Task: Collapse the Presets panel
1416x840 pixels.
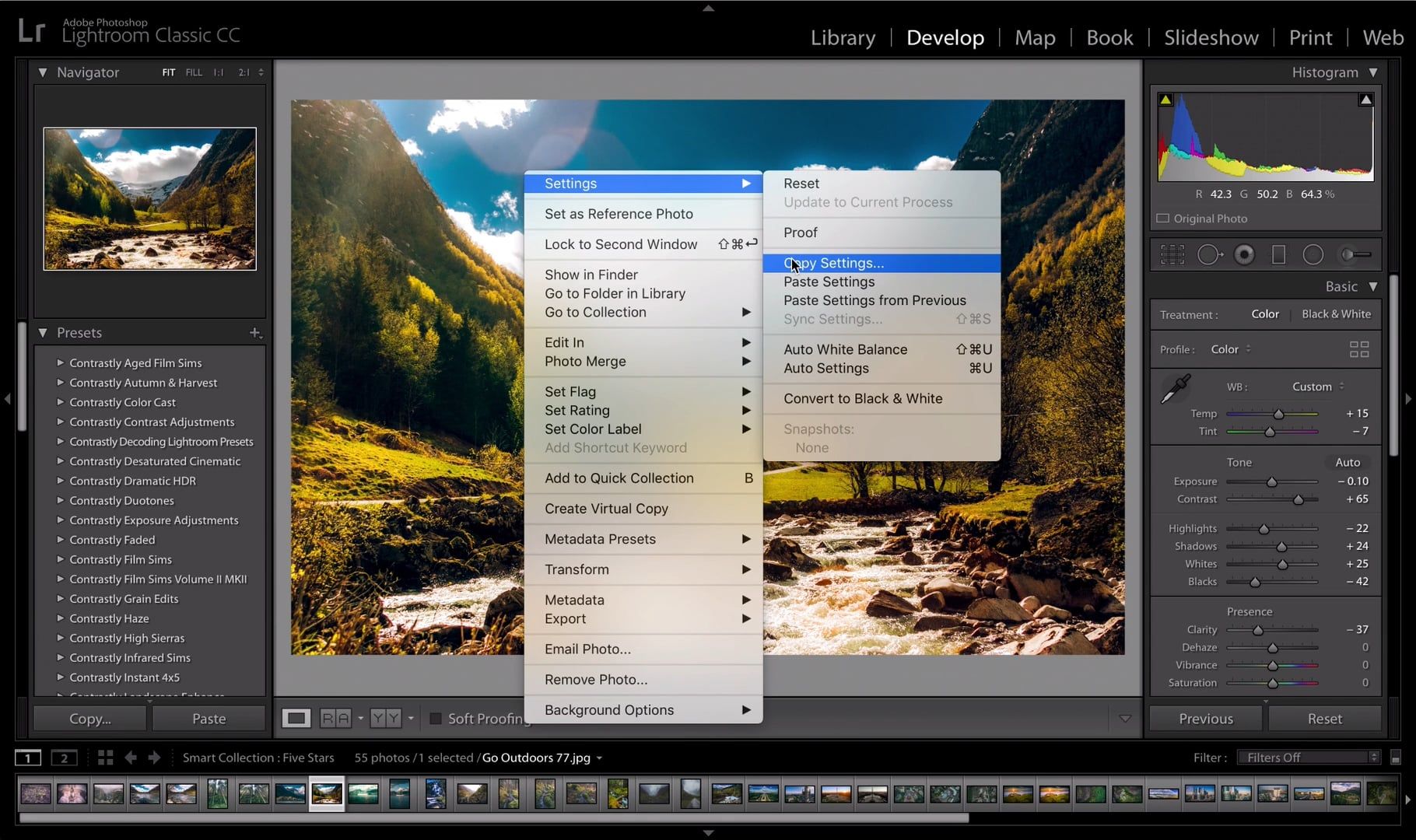Action: coord(43,333)
